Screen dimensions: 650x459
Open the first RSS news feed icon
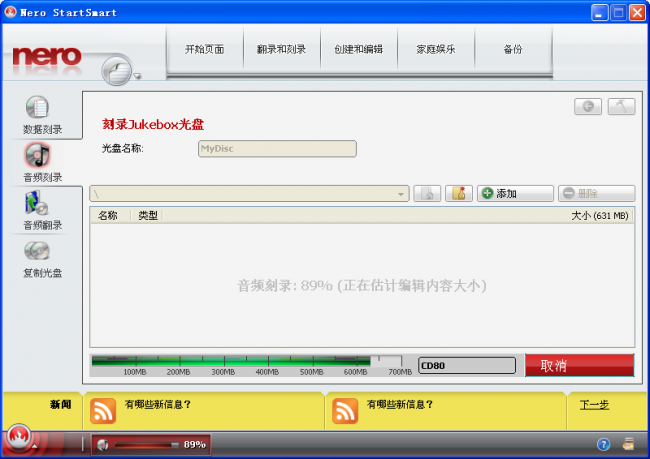click(103, 411)
